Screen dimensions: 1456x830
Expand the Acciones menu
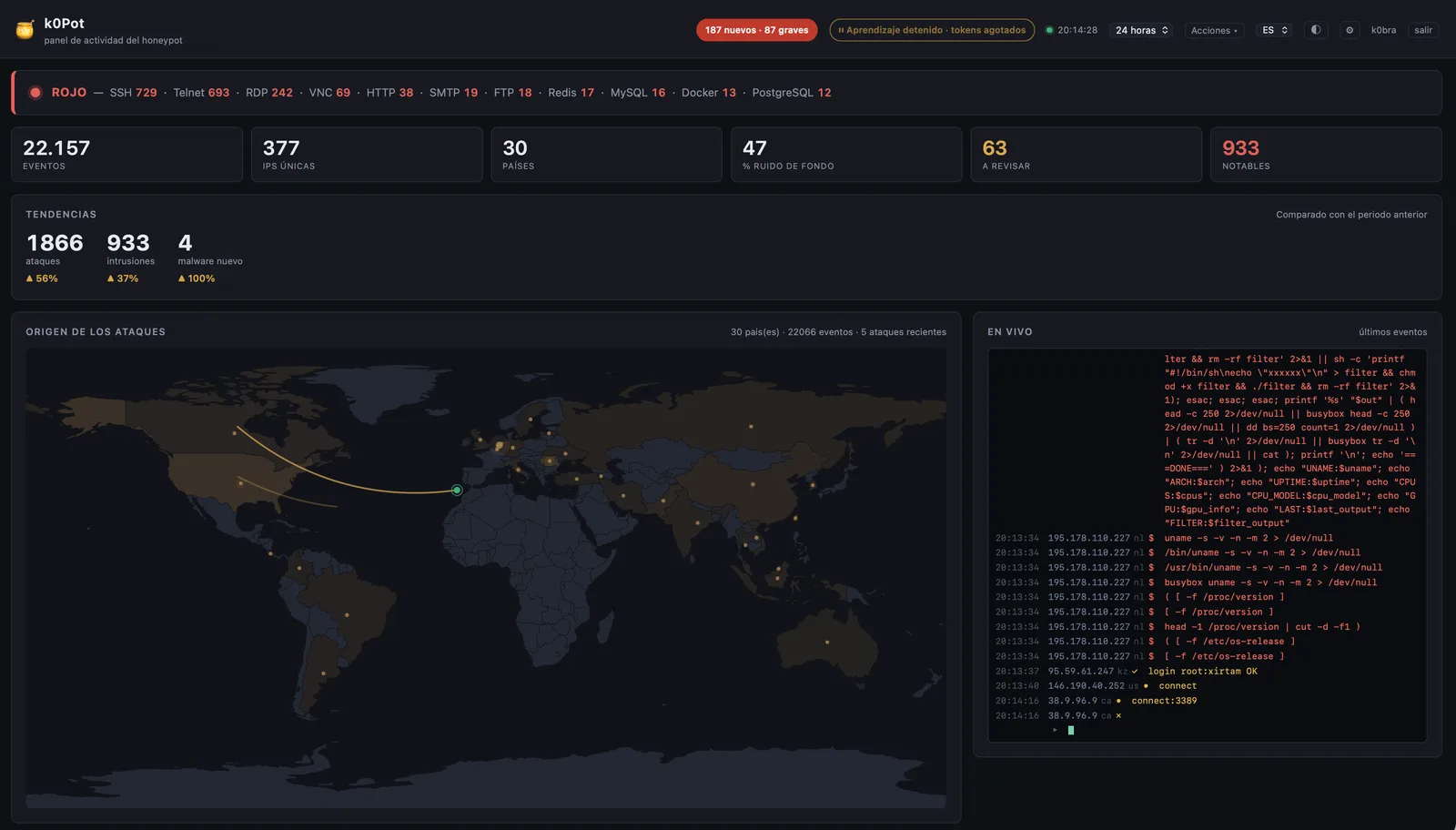(x=1214, y=30)
